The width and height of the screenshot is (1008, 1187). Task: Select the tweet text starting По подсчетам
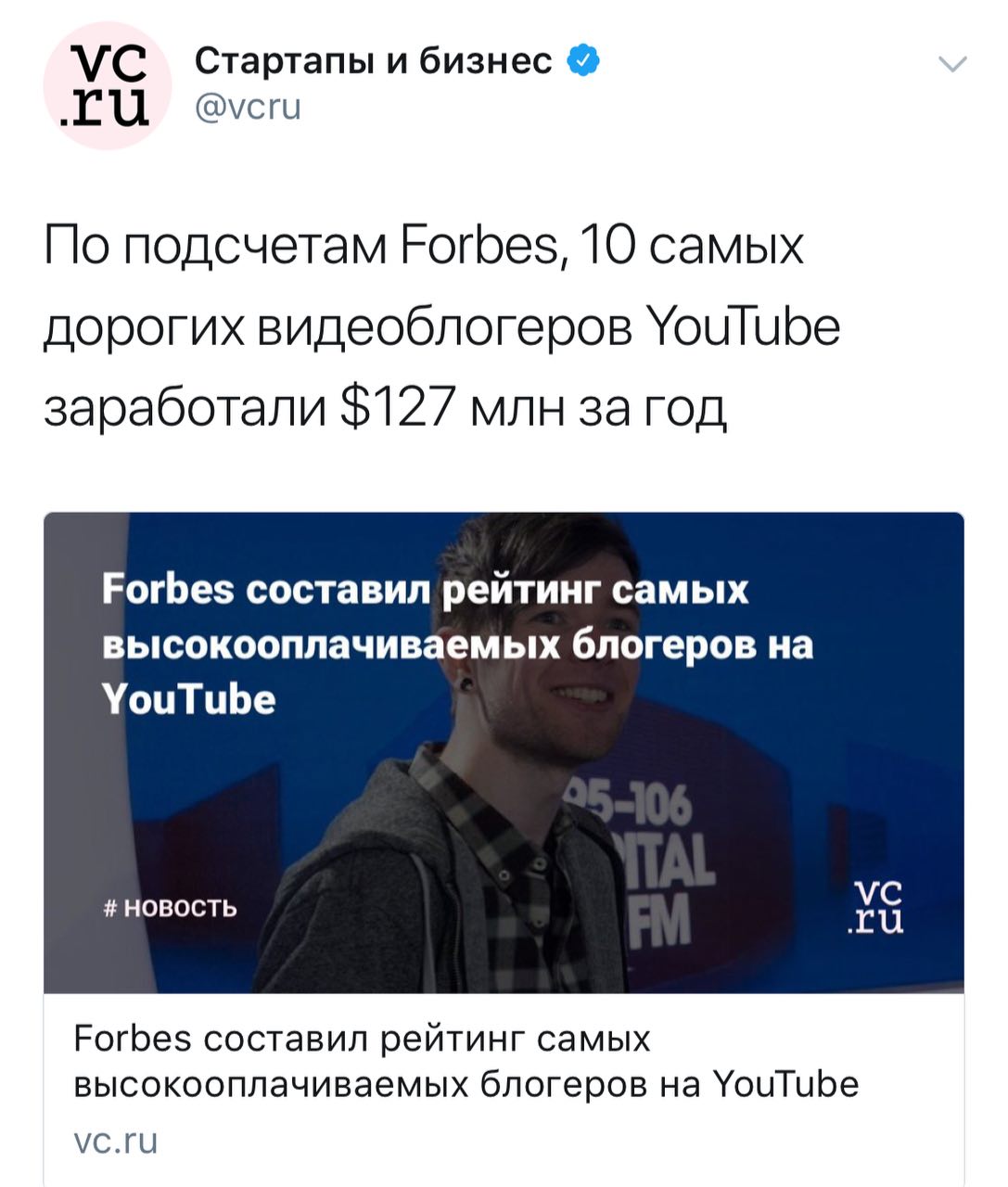(x=442, y=327)
